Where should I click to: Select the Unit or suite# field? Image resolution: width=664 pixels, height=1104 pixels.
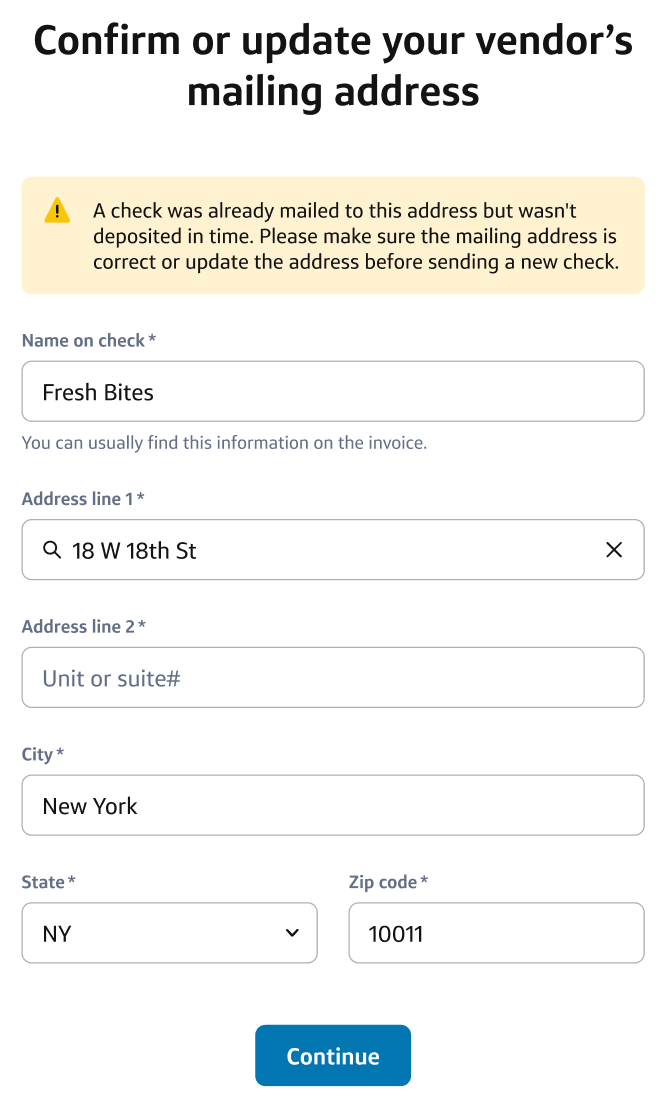coord(332,678)
